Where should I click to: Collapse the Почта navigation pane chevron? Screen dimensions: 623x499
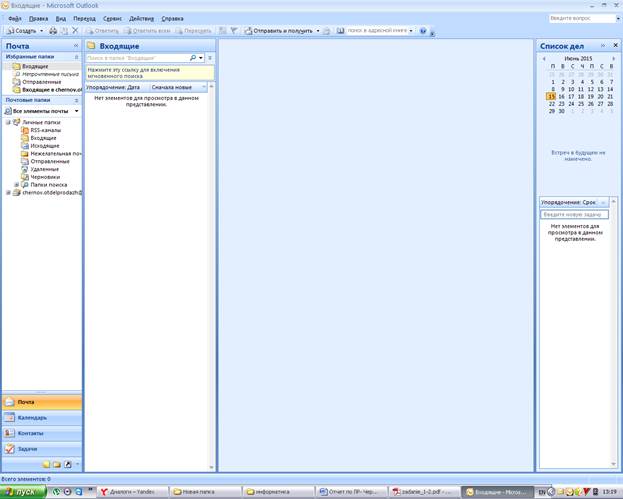pyautogui.click(x=76, y=46)
